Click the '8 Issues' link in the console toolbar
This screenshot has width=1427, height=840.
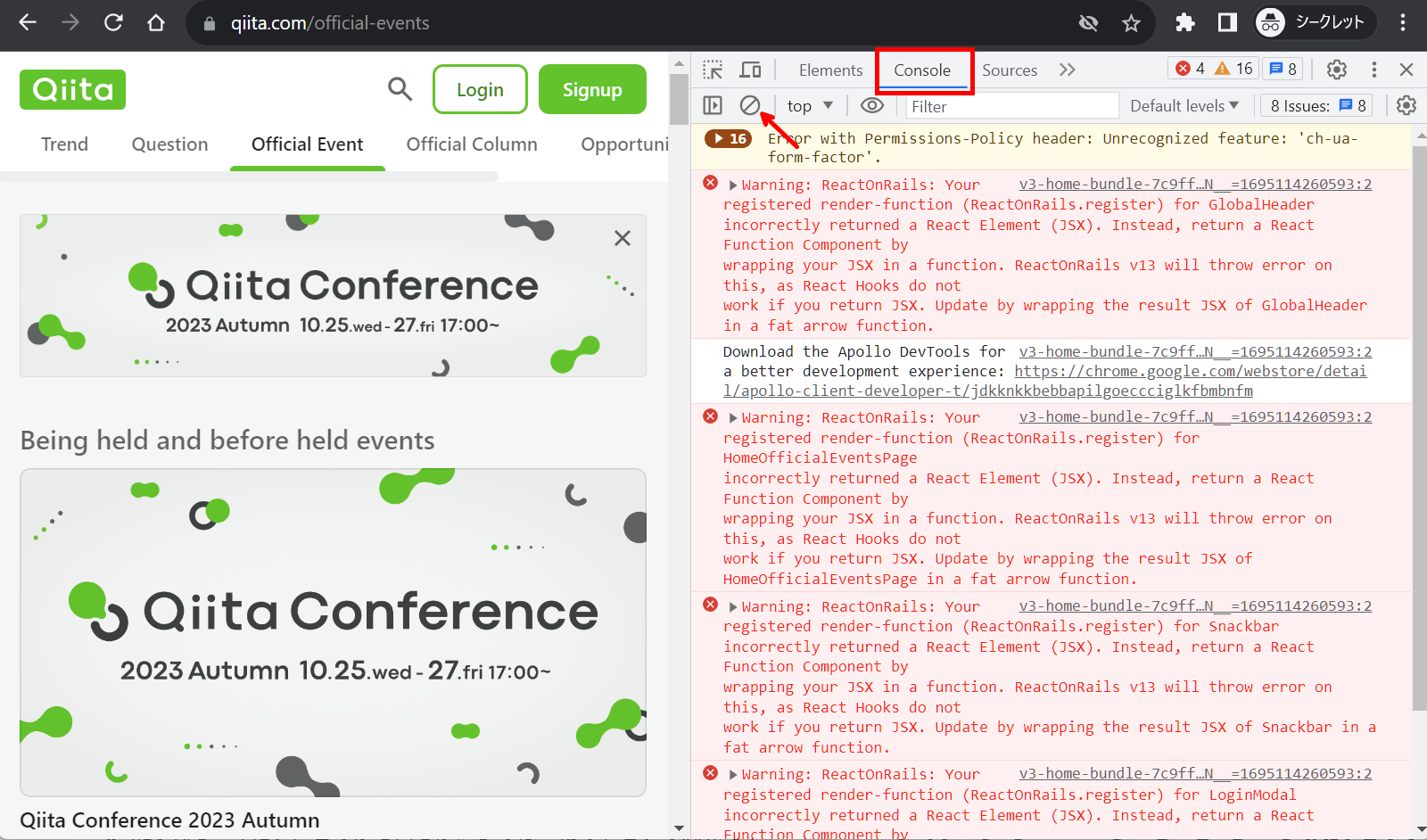1317,106
